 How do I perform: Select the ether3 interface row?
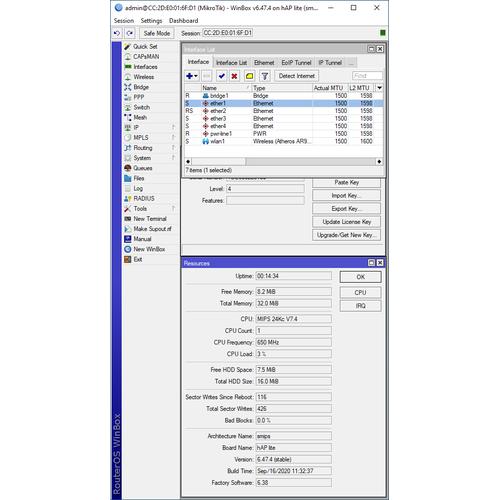tap(284, 119)
